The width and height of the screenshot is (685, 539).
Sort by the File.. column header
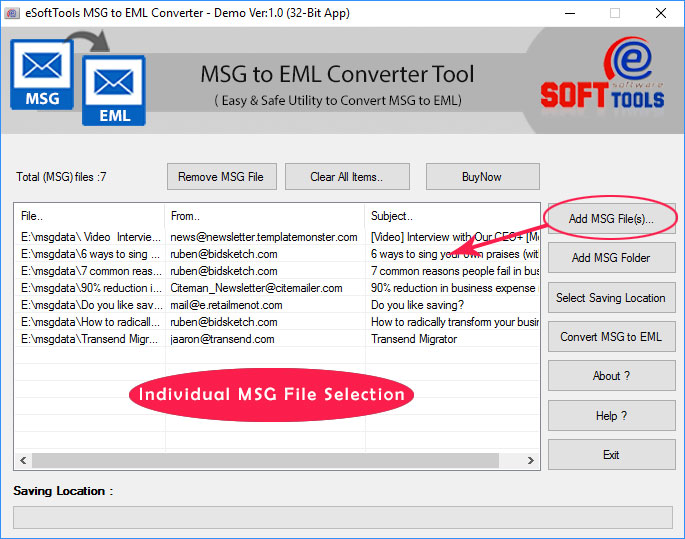[90, 216]
